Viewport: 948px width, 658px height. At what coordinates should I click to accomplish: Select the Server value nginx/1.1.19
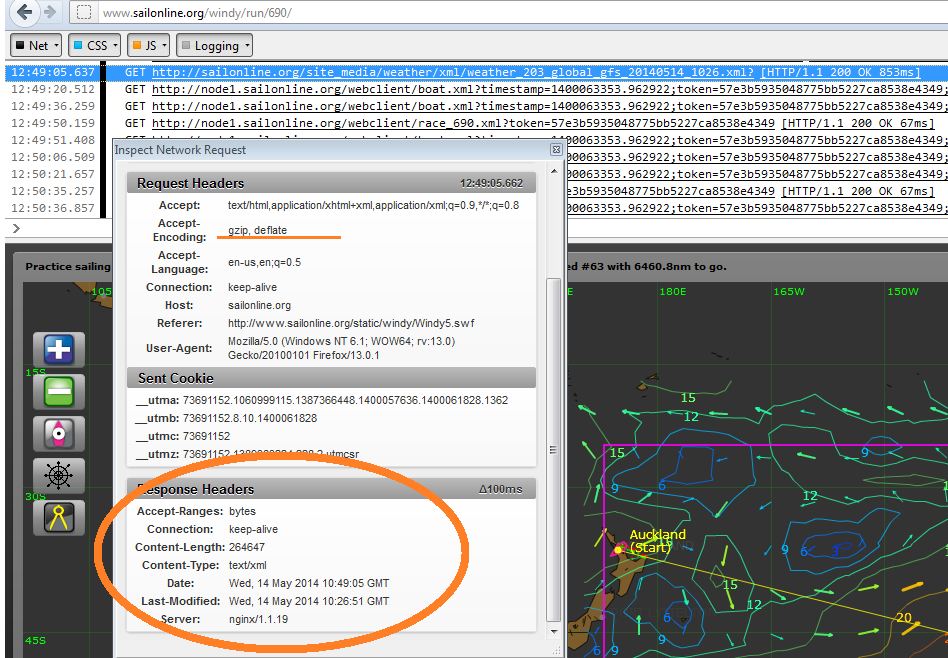(x=258, y=619)
